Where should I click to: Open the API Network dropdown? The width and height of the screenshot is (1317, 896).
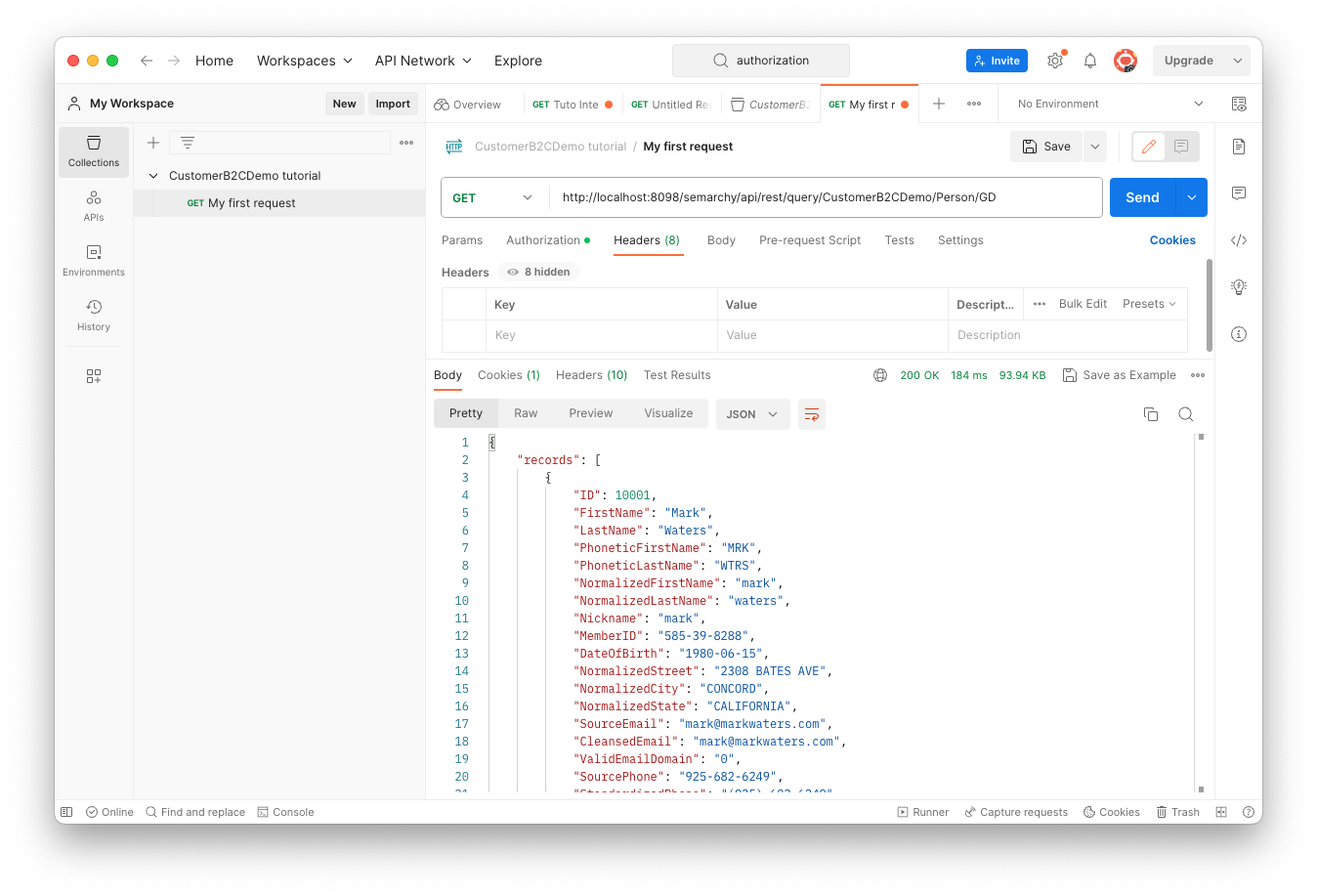click(x=423, y=61)
